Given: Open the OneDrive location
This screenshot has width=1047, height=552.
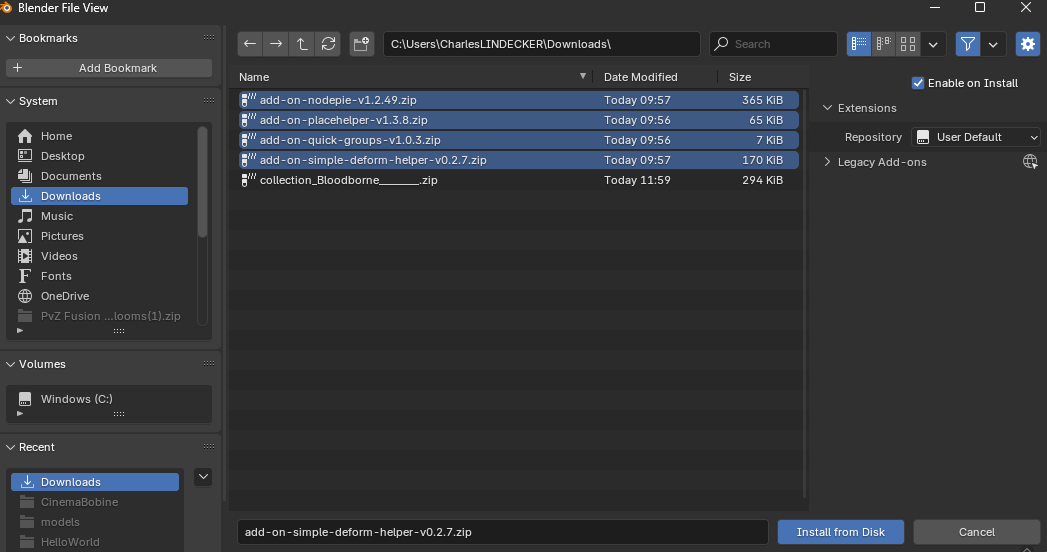Looking at the screenshot, I should [99, 296].
